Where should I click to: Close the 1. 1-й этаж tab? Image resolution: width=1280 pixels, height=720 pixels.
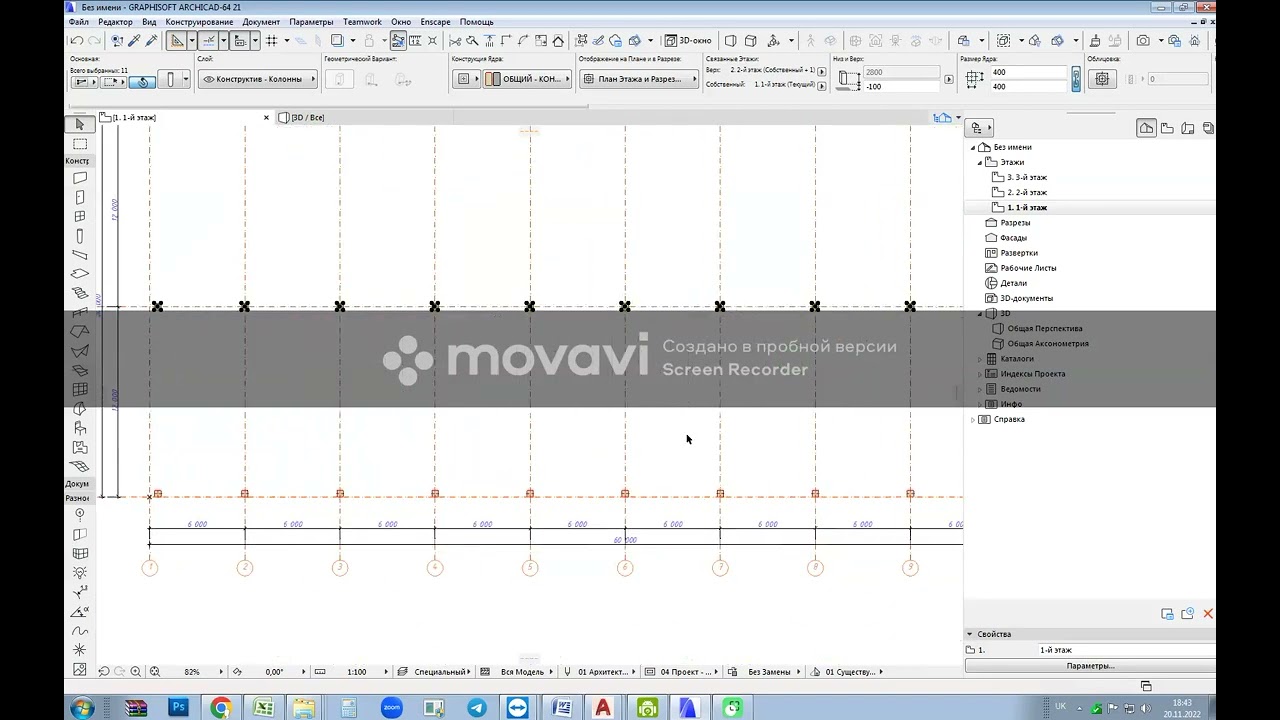[266, 118]
